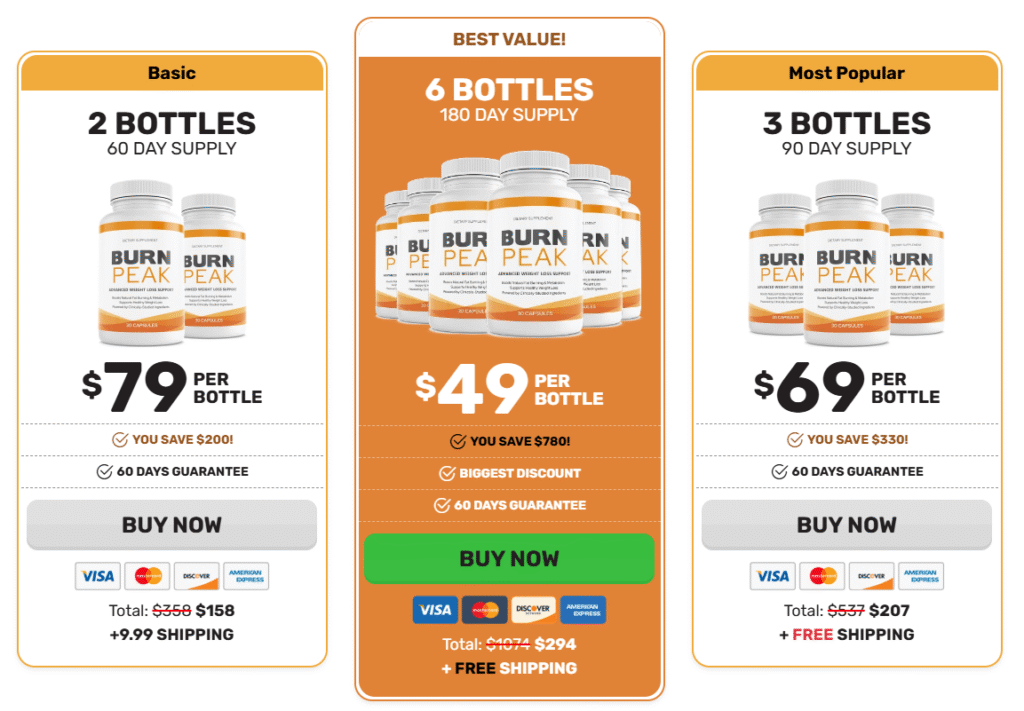
Task: Select the Best Value banner
Action: (509, 39)
